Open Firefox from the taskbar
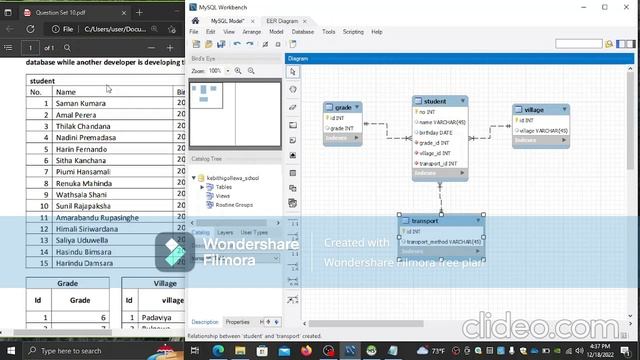This screenshot has width=640, height=360. click(306, 351)
